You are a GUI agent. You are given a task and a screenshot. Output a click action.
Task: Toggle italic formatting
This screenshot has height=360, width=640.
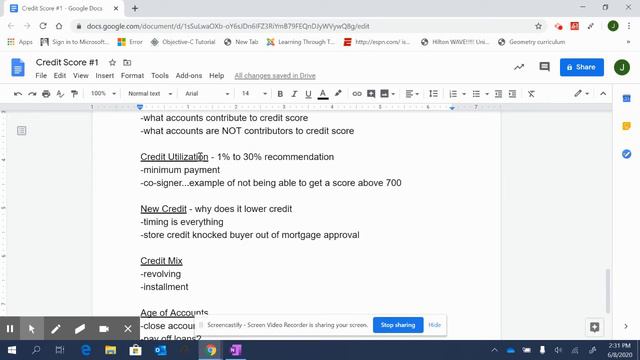pos(294,94)
